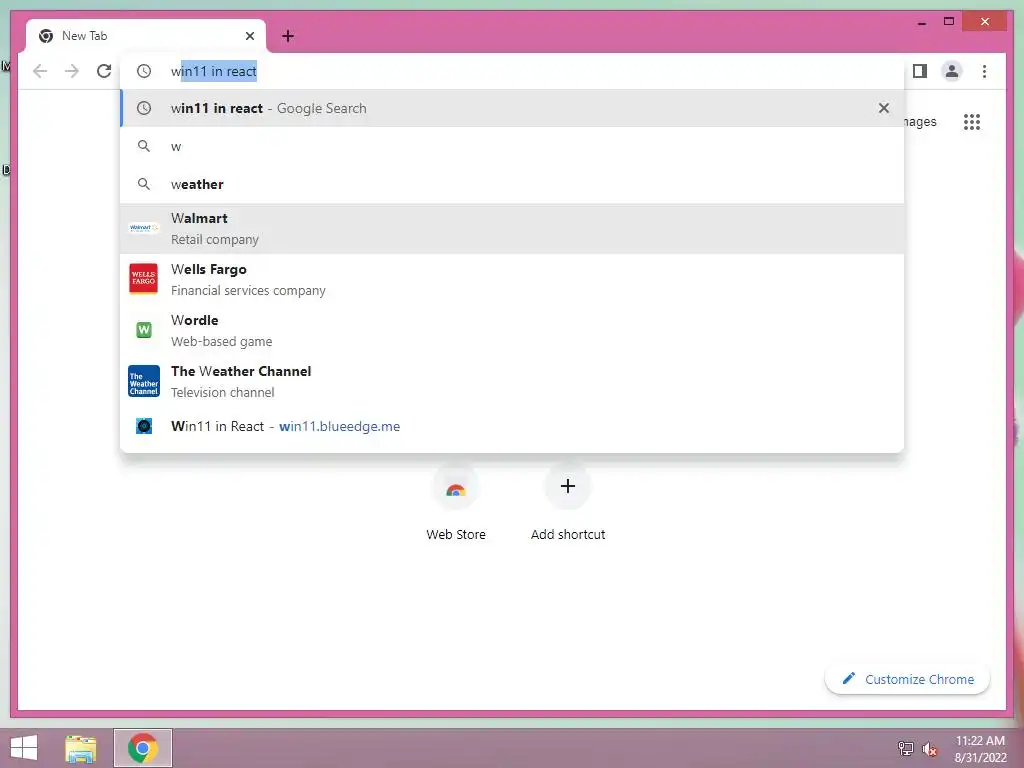The height and width of the screenshot is (768, 1024).
Task: Click Customize Chrome button
Action: (907, 679)
